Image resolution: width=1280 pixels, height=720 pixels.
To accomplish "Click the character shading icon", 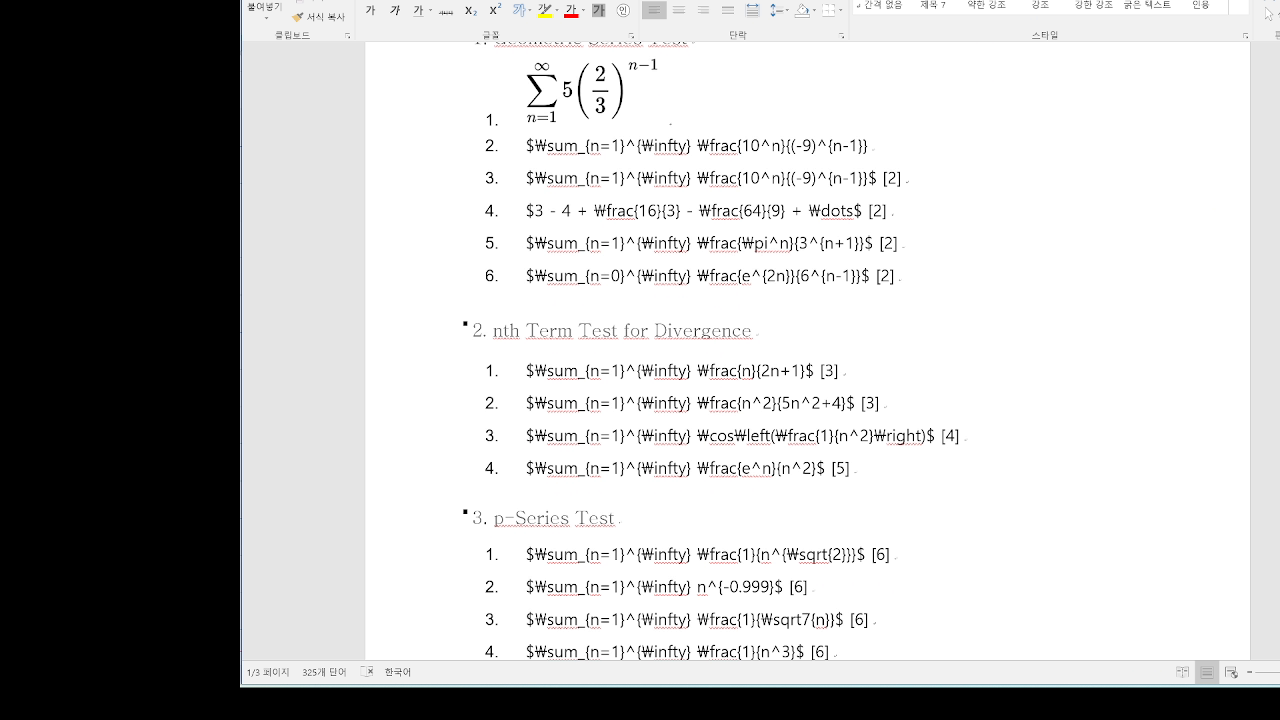I will tap(599, 10).
